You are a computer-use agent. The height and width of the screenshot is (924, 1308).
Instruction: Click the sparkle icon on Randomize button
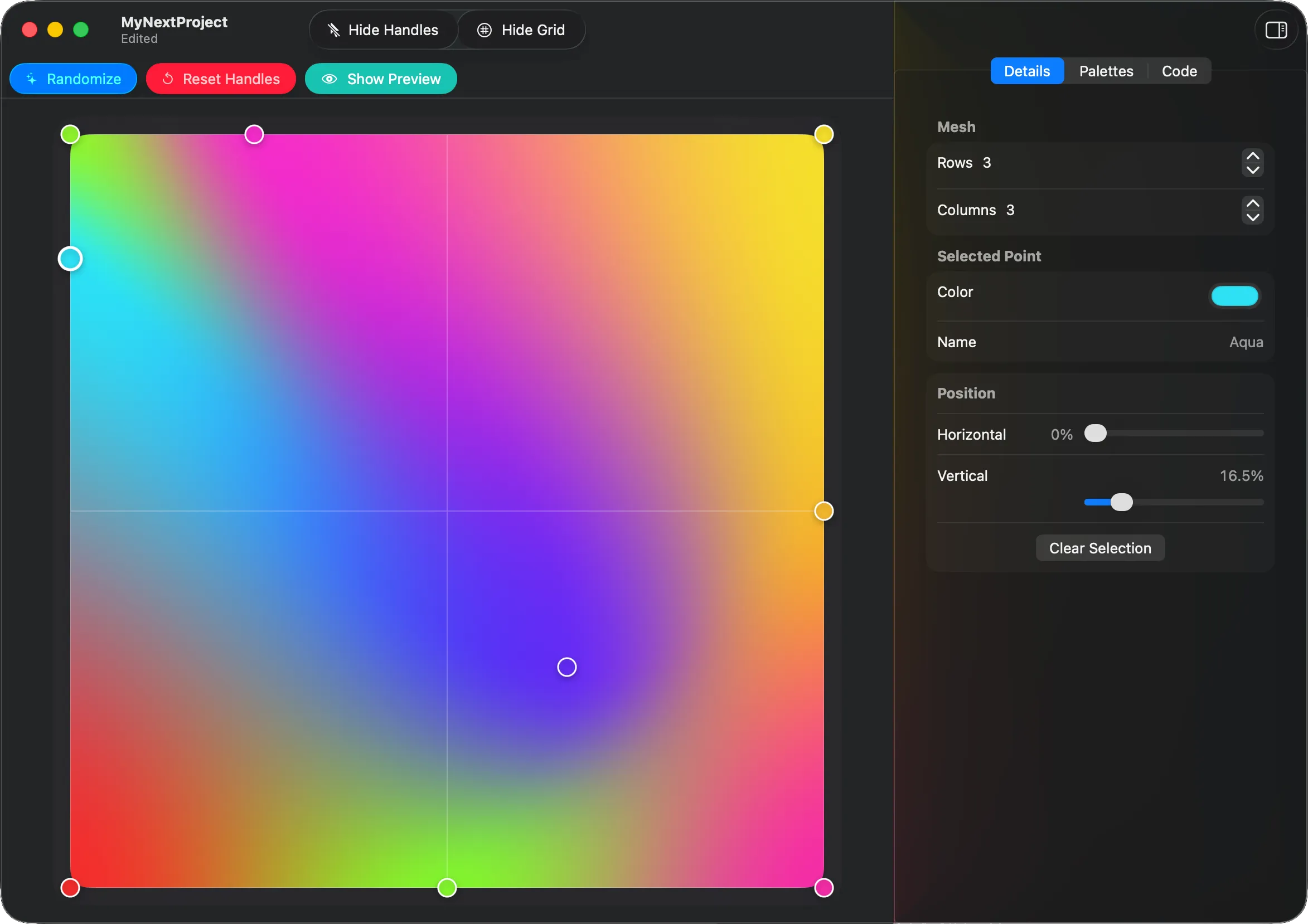click(32, 79)
